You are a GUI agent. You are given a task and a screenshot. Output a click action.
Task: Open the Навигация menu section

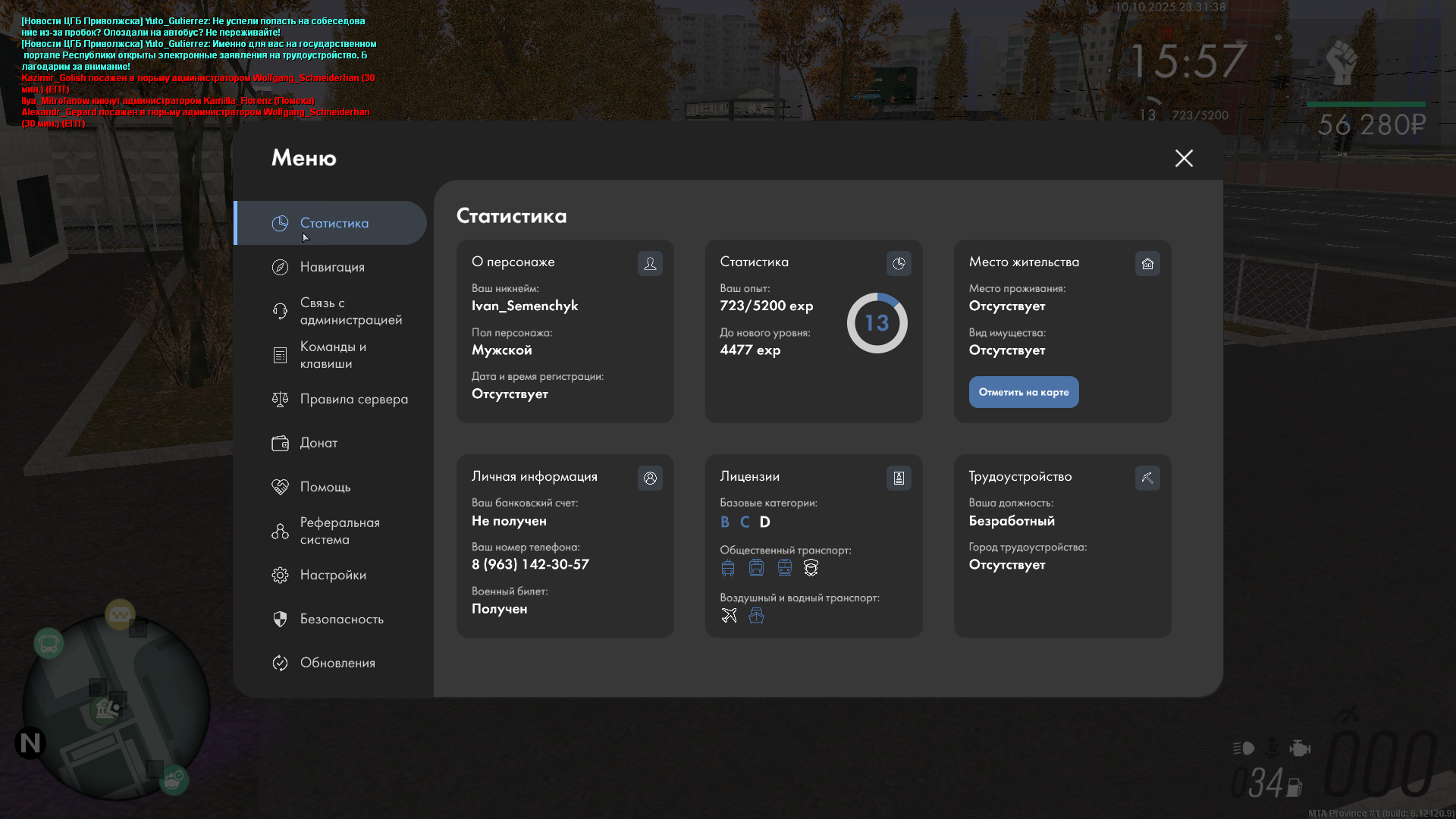[x=331, y=267]
